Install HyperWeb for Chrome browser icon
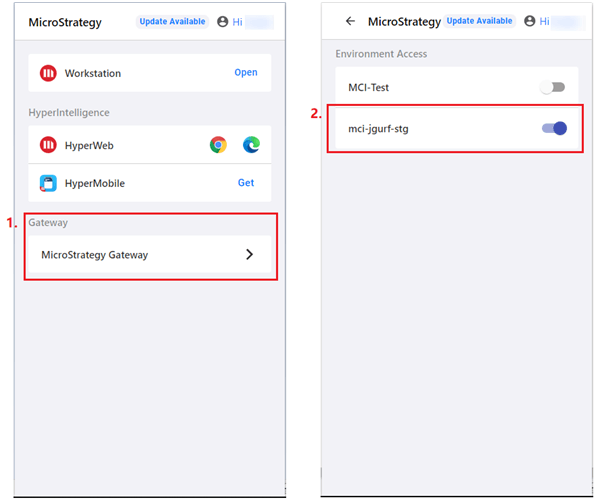The image size is (600, 504). click(x=218, y=145)
